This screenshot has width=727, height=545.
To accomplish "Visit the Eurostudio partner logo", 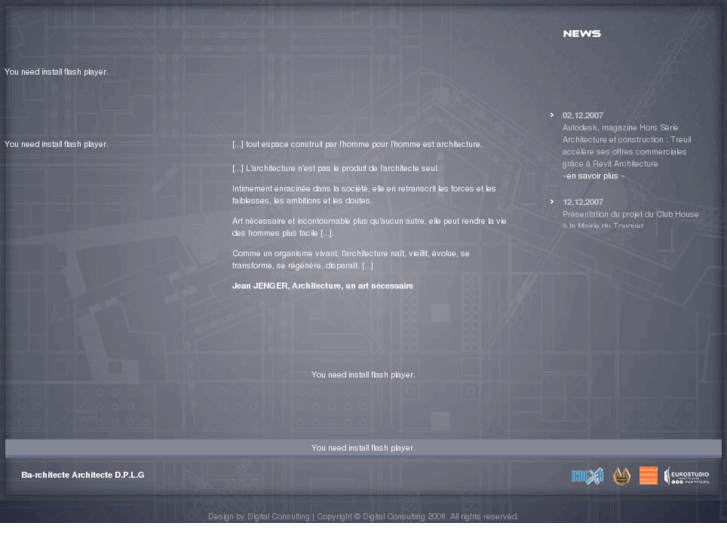I will [687, 476].
